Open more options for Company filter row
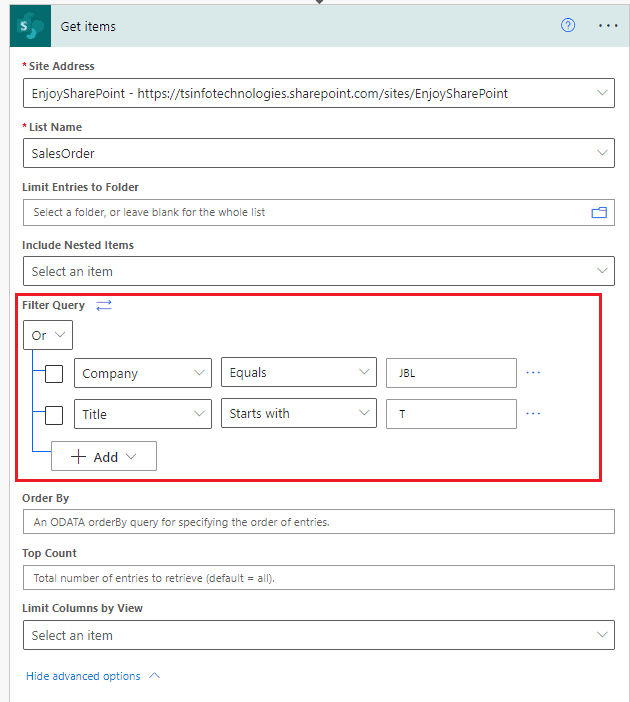Screen dimensions: 630x702 533,372
